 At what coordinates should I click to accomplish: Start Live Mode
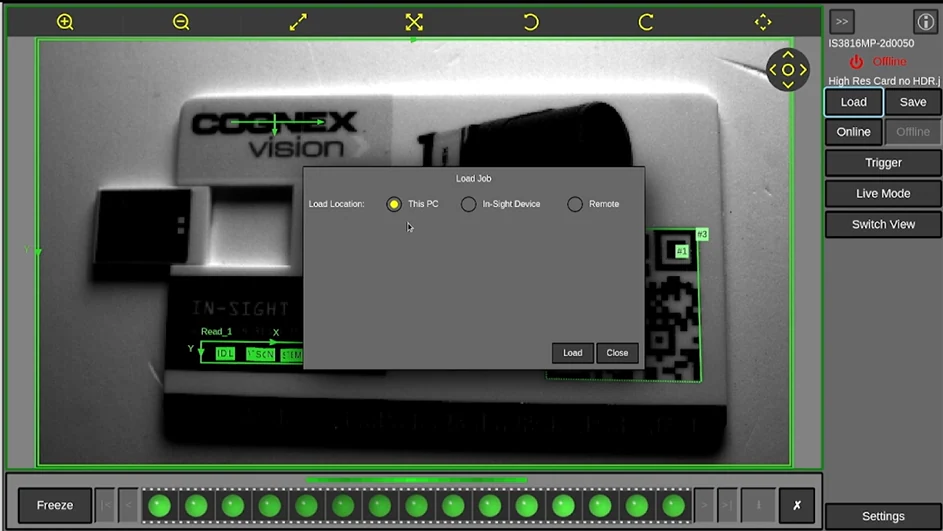883,194
